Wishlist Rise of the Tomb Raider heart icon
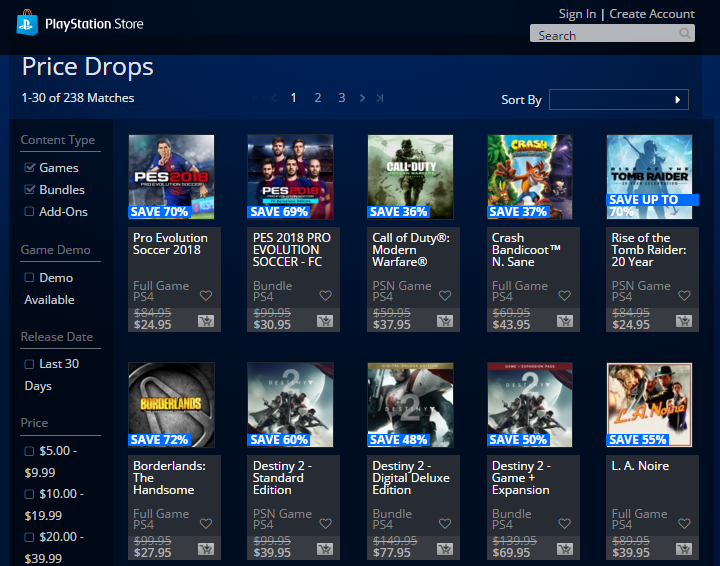Screen dimensions: 720x566 tap(684, 296)
